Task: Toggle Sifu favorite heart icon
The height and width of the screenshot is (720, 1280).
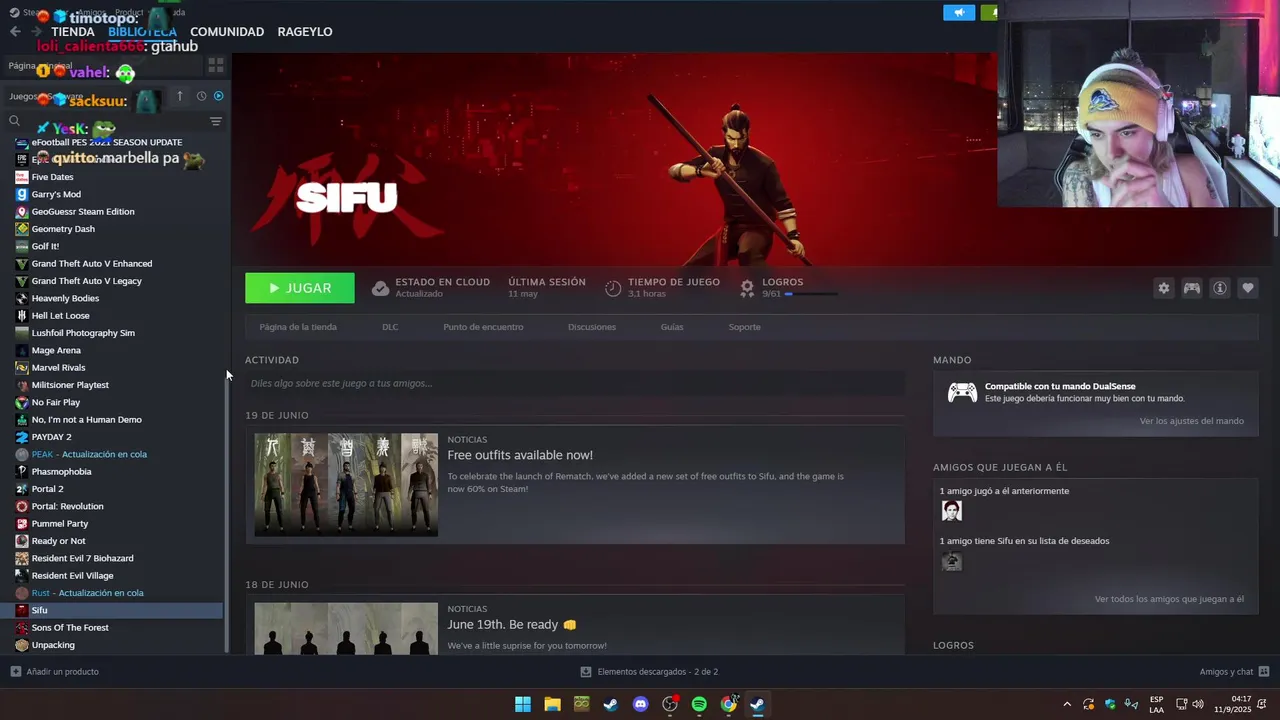Action: pyautogui.click(x=1248, y=288)
